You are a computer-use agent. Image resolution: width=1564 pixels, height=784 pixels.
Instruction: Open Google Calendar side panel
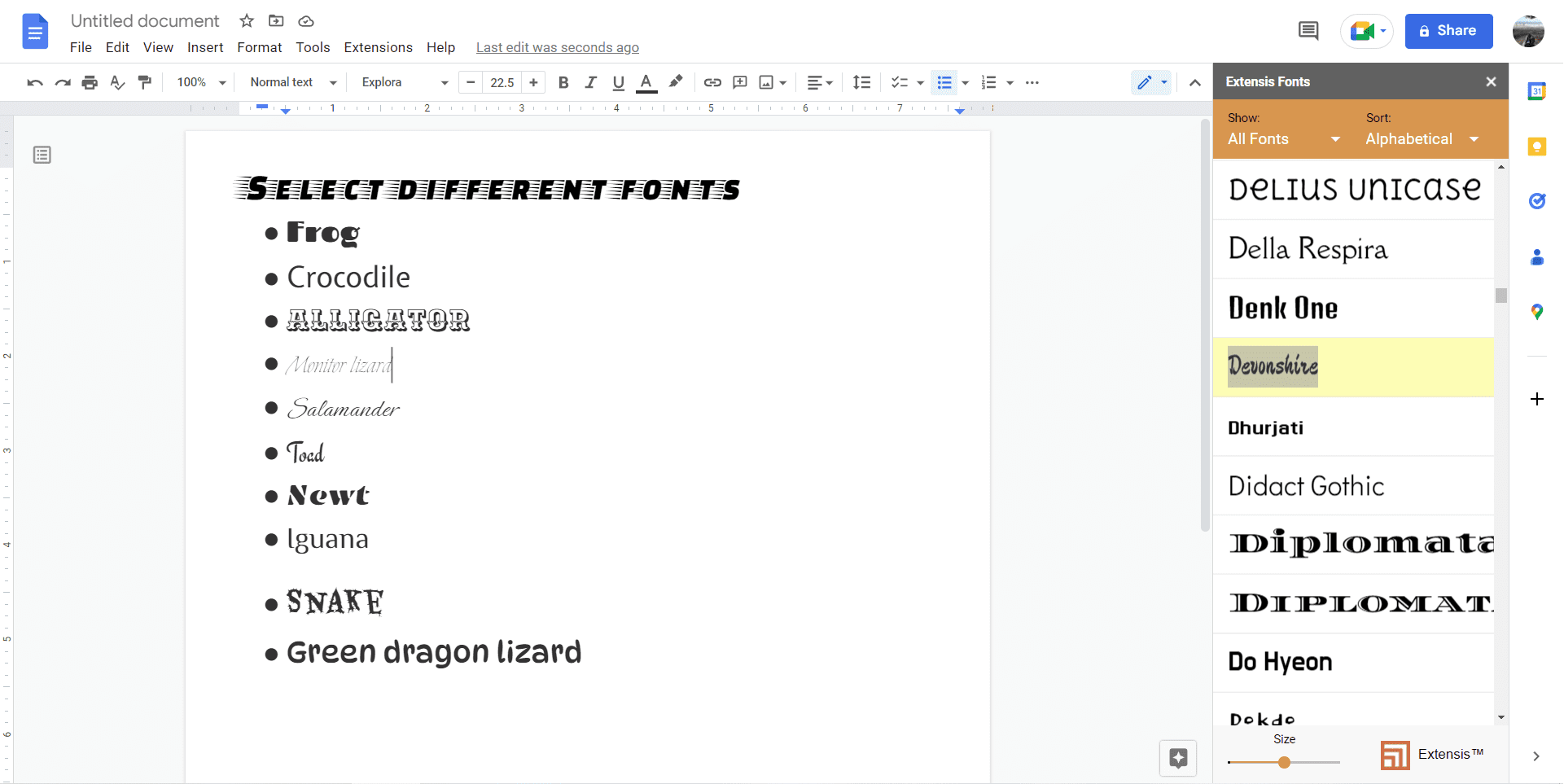(x=1537, y=91)
